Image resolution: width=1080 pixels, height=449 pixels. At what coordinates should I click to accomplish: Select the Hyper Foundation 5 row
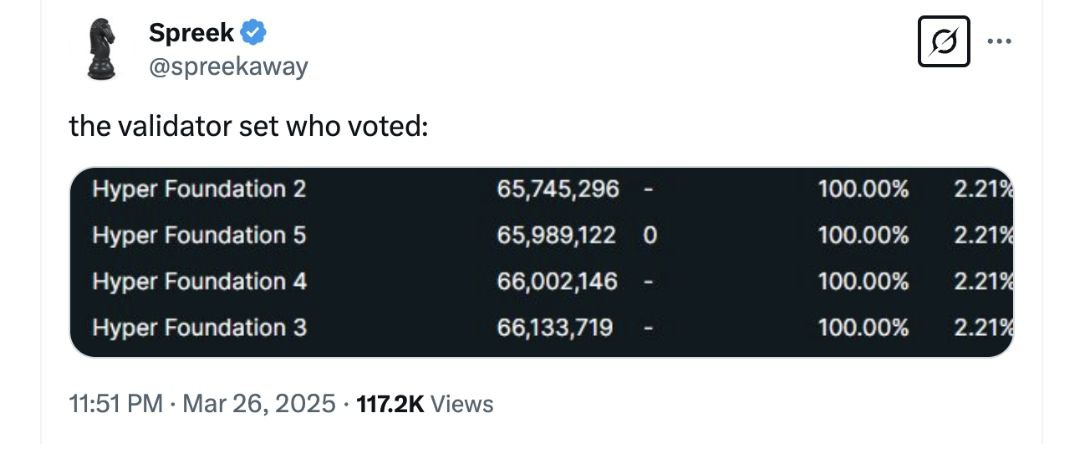(541, 236)
